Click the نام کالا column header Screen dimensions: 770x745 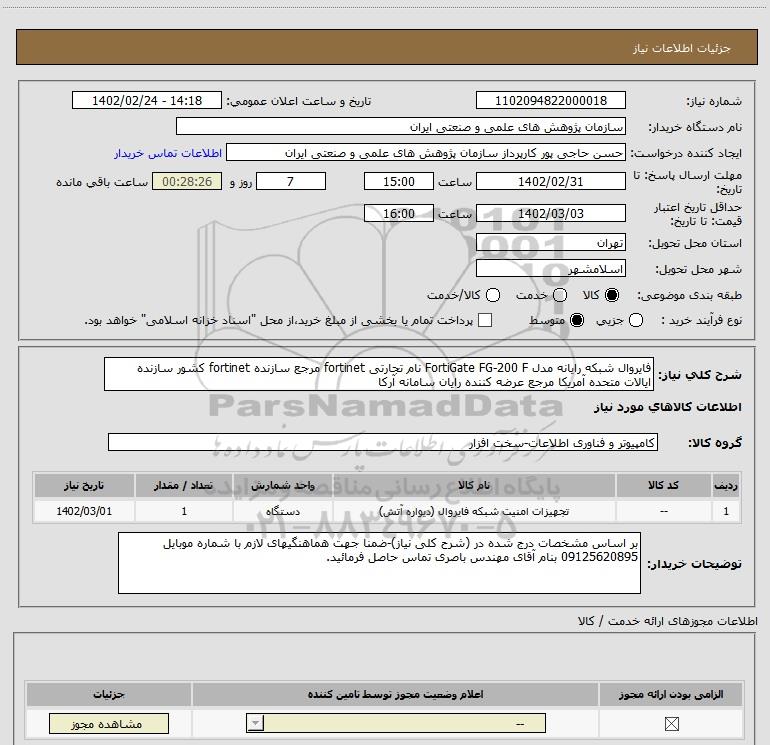click(x=474, y=486)
